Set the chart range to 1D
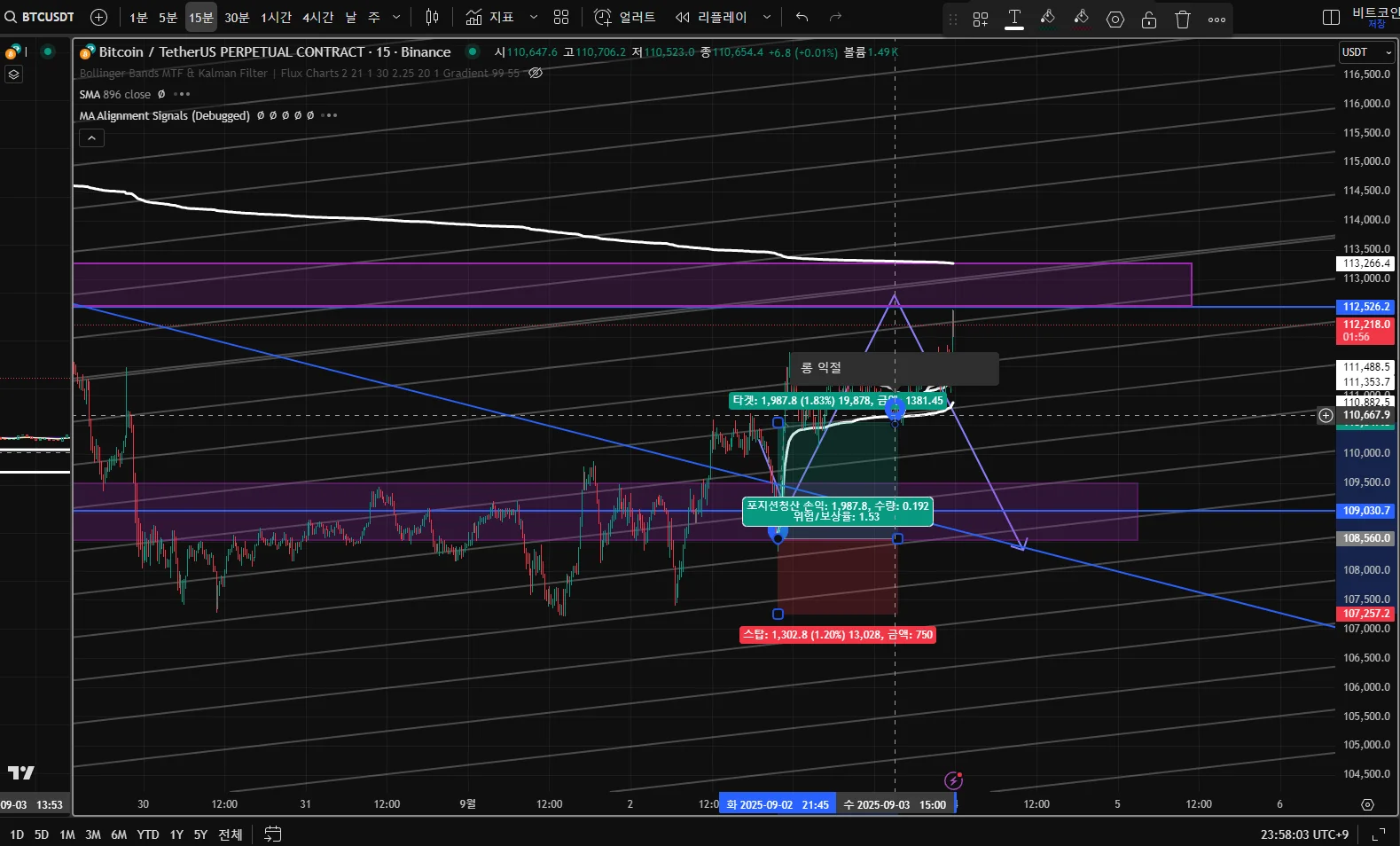 point(17,834)
